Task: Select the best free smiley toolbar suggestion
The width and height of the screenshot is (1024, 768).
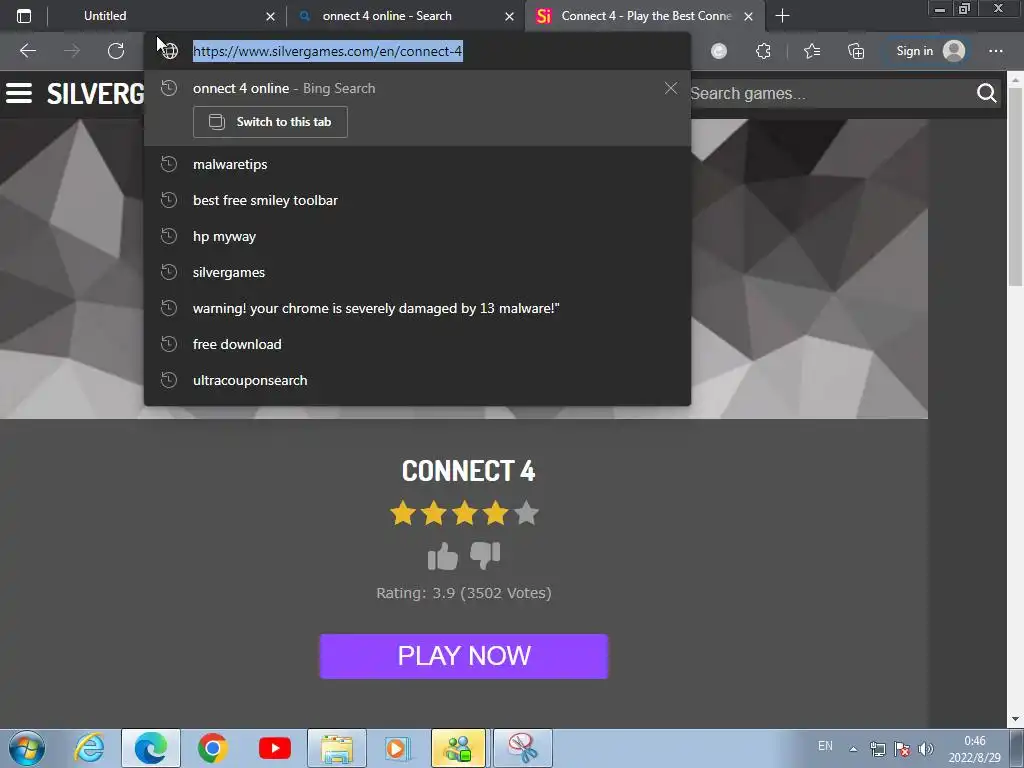Action: tap(417, 200)
